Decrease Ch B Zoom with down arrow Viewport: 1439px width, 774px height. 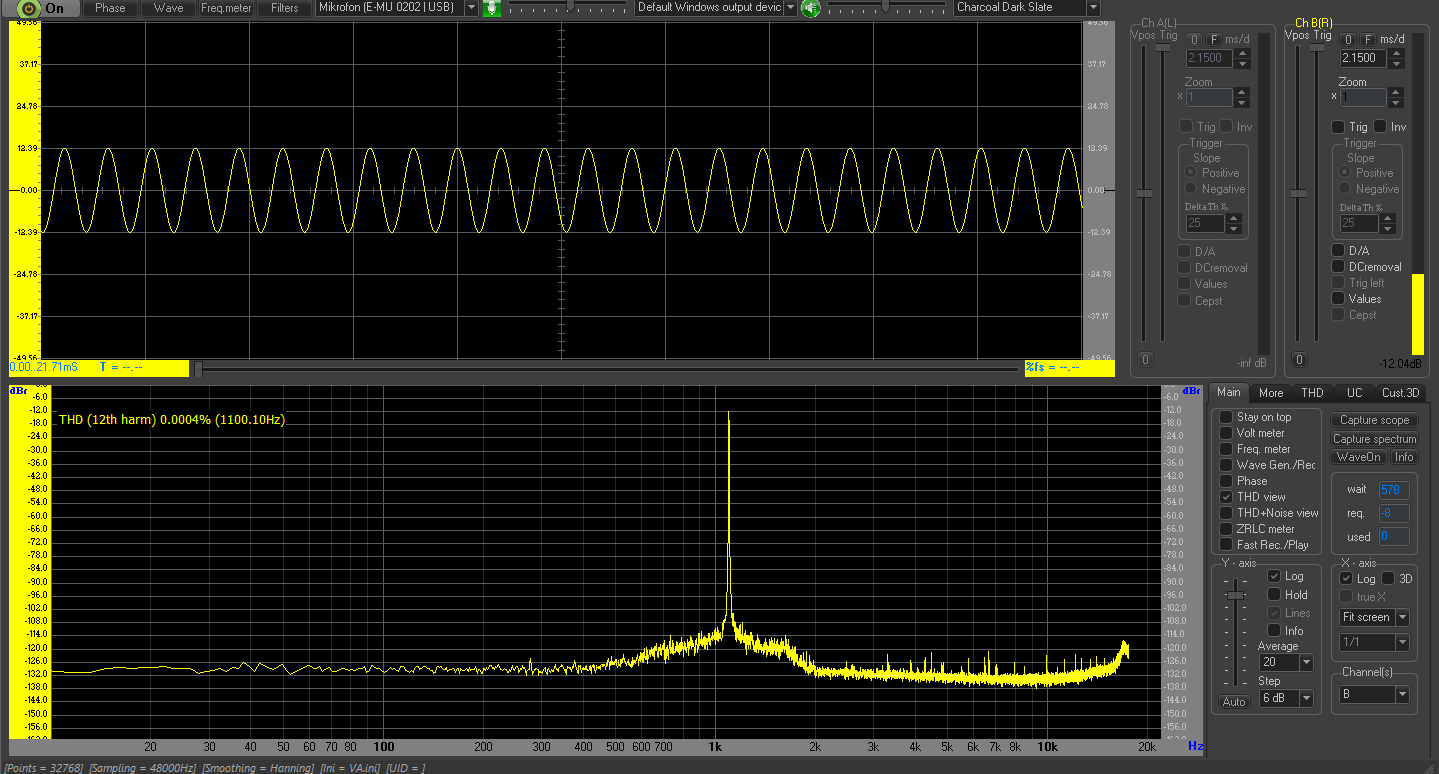1395,103
